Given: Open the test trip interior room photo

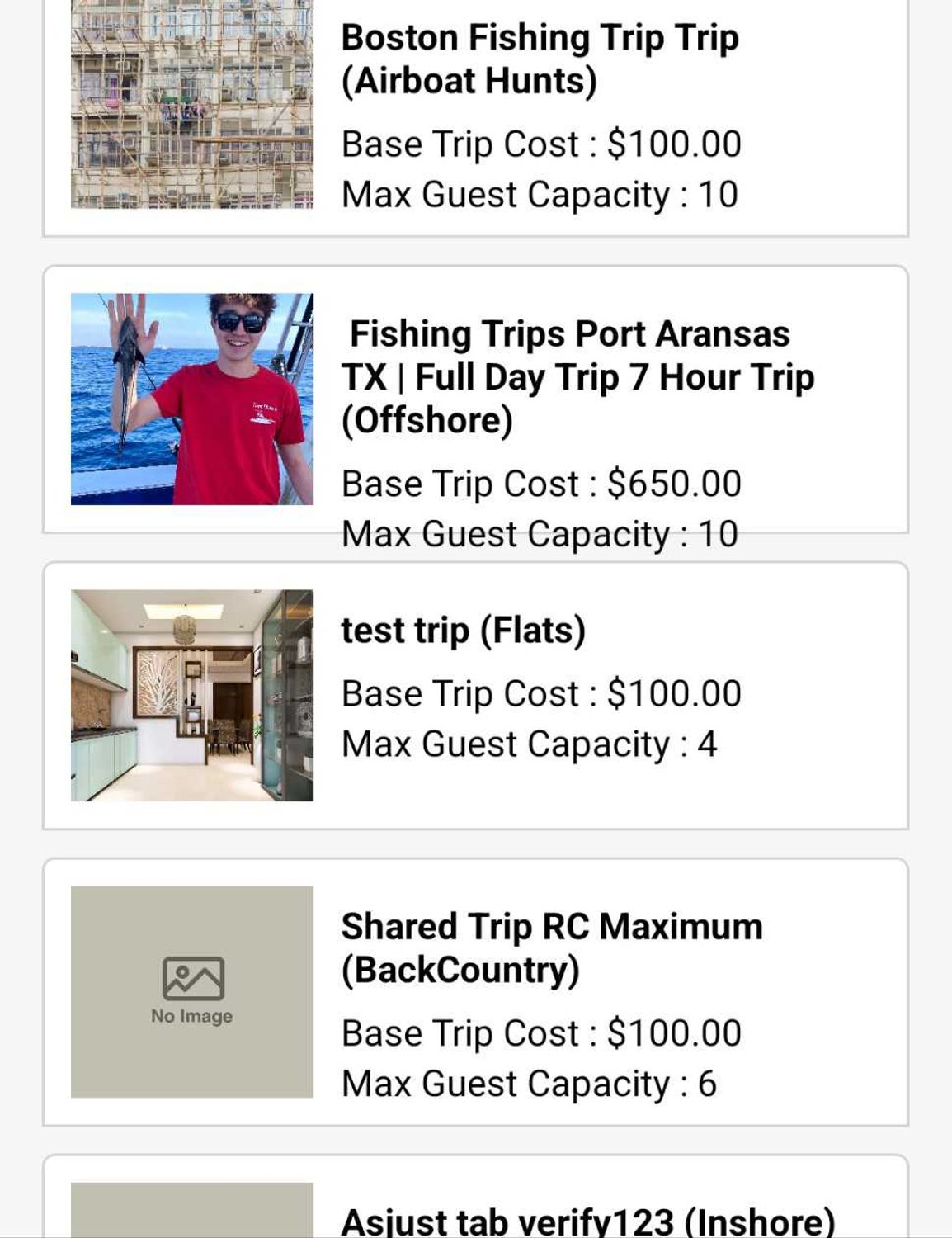Looking at the screenshot, I should (x=192, y=695).
